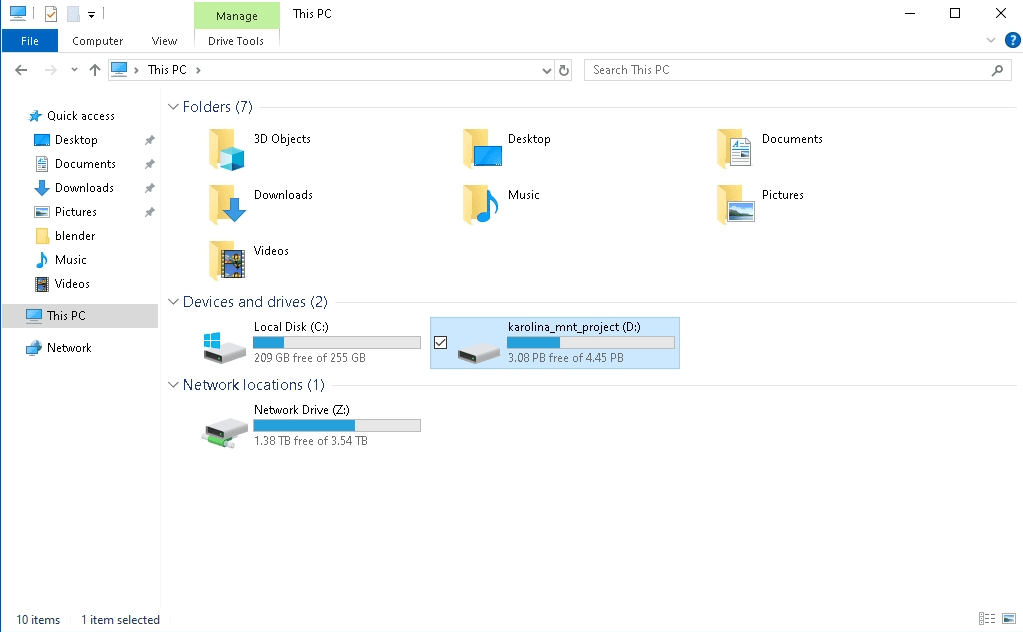The image size is (1023, 632).
Task: Open the Music folder icon
Action: pyautogui.click(x=481, y=204)
